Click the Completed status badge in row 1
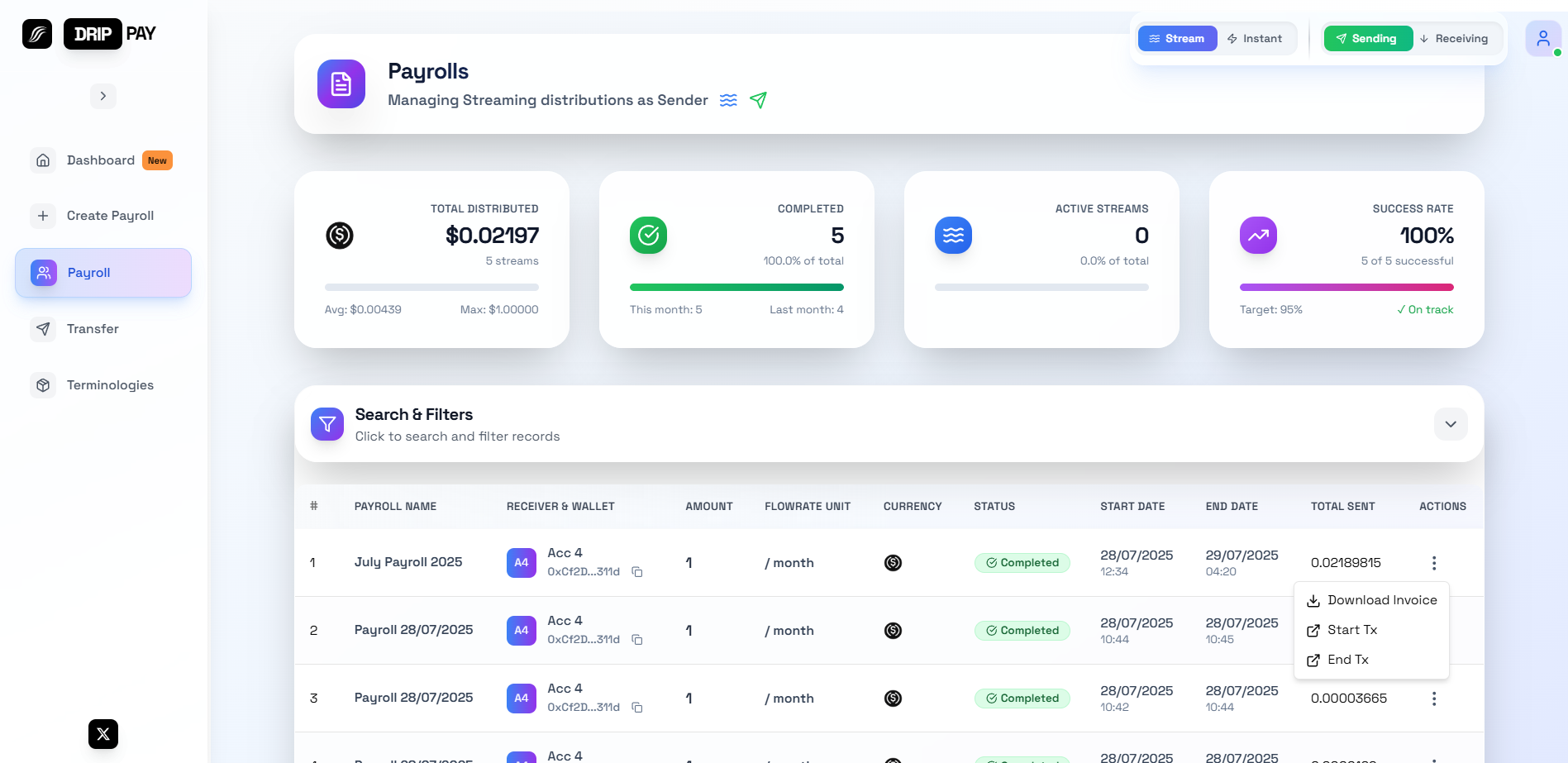 1022,563
